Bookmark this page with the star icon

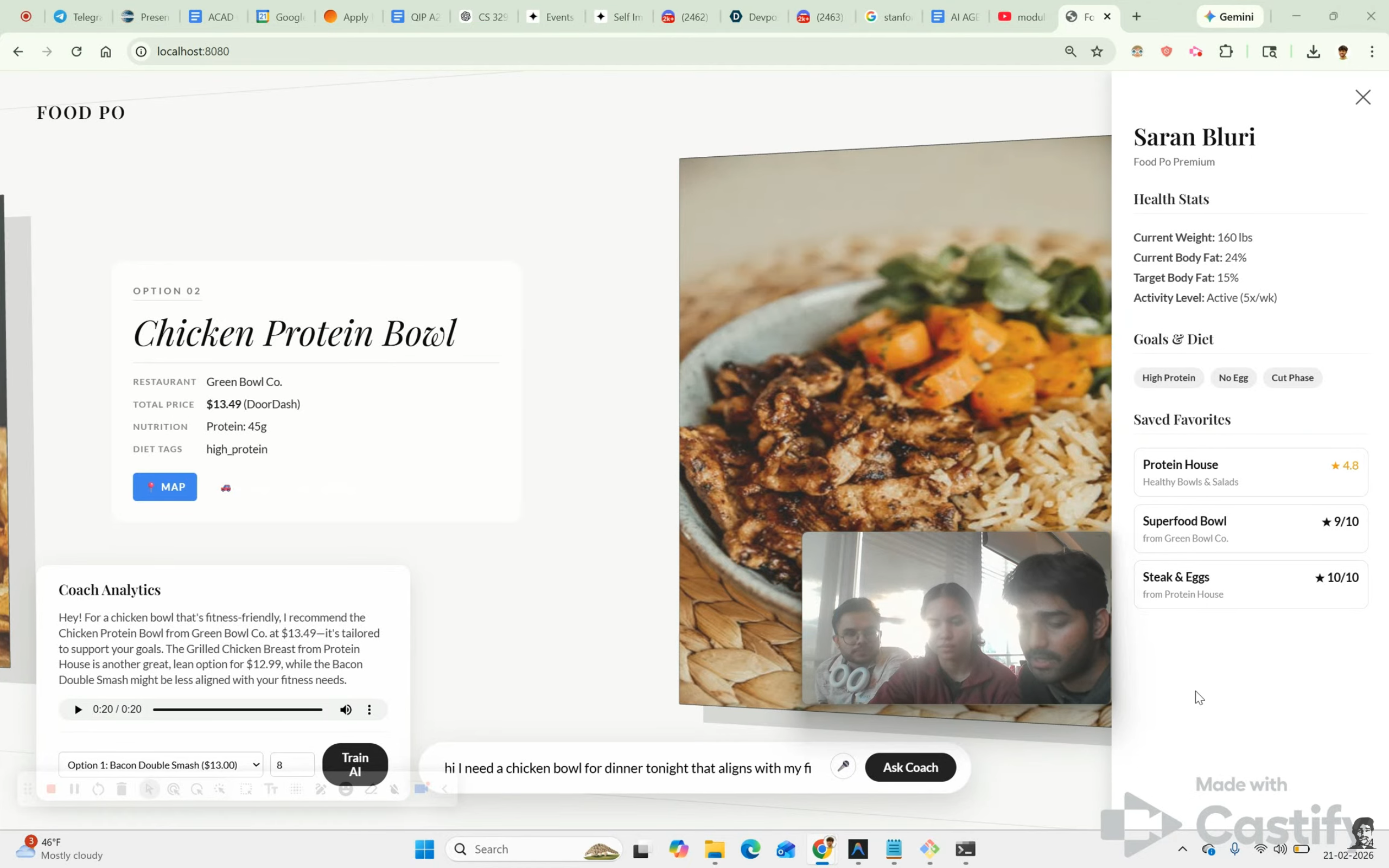[x=1097, y=52]
